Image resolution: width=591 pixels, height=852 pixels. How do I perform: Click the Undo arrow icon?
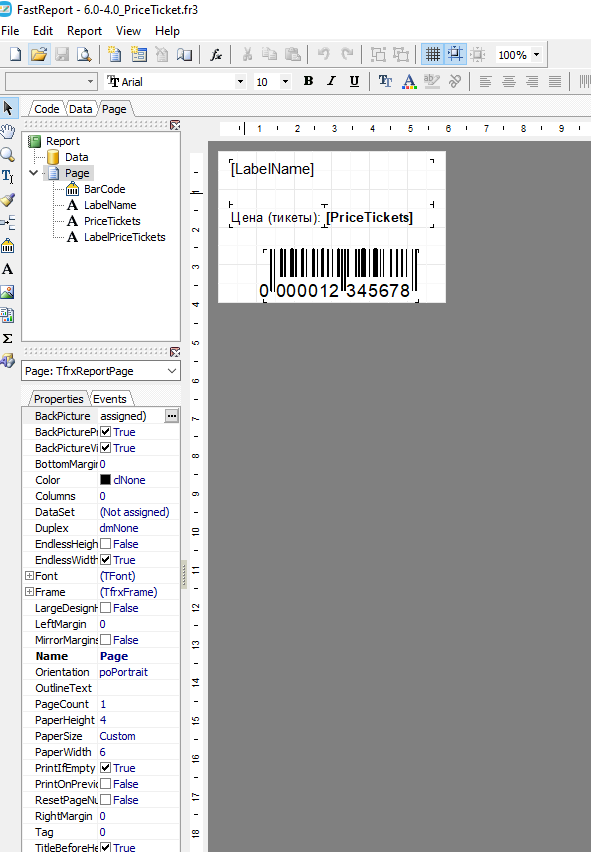point(324,54)
